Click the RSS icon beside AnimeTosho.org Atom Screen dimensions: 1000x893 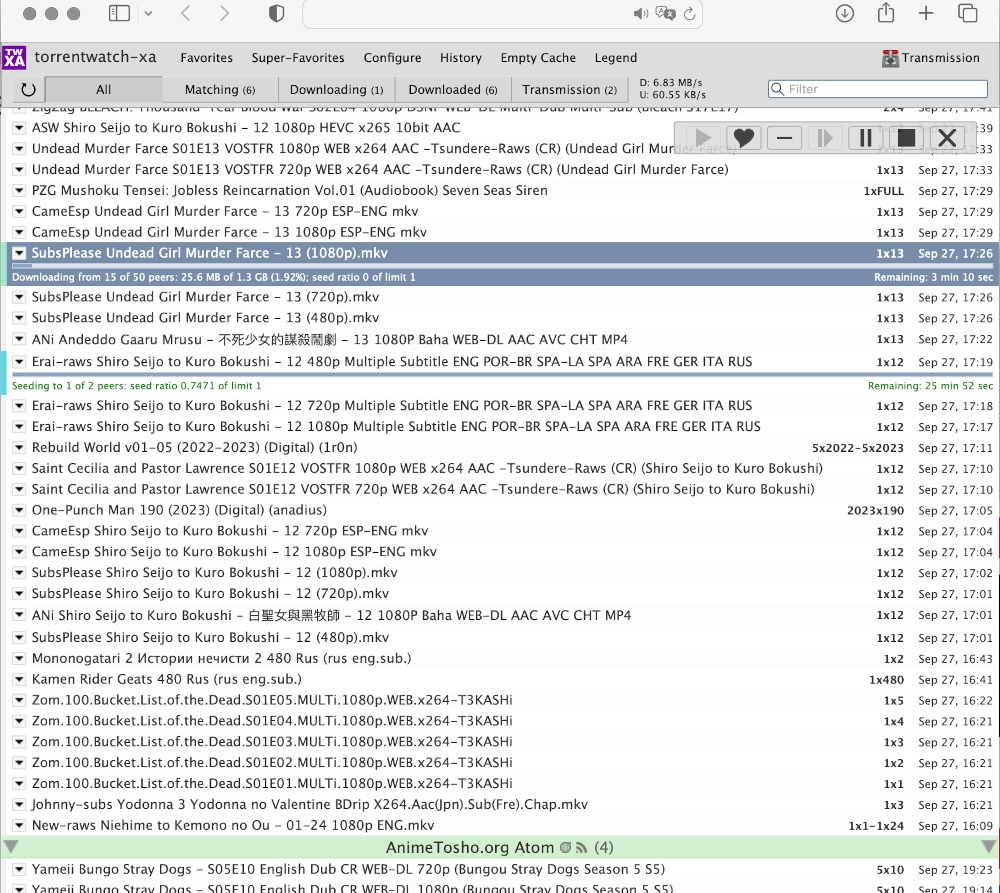pyautogui.click(x=581, y=848)
